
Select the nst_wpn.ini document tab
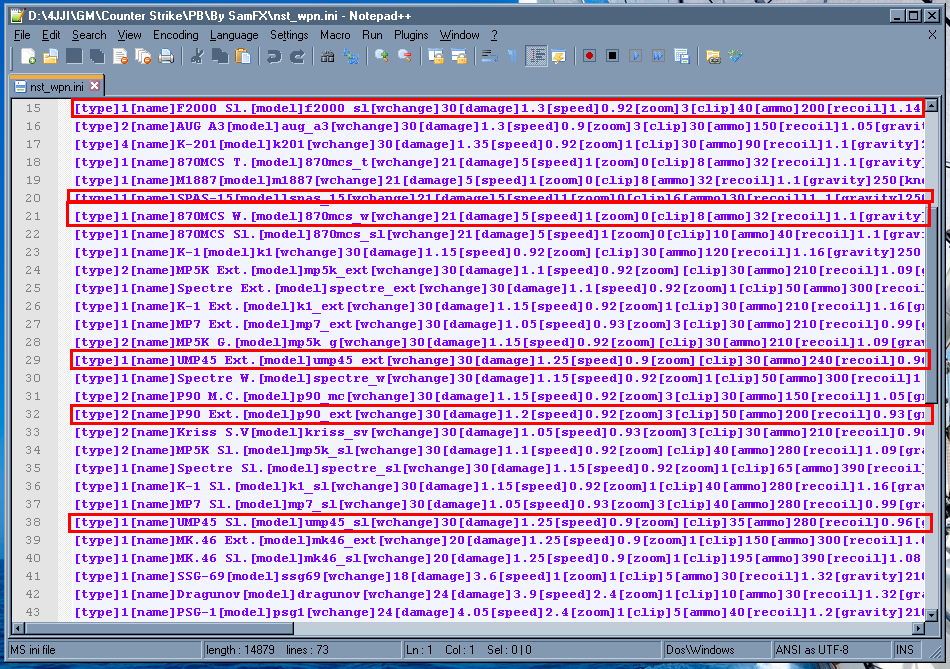coord(57,87)
